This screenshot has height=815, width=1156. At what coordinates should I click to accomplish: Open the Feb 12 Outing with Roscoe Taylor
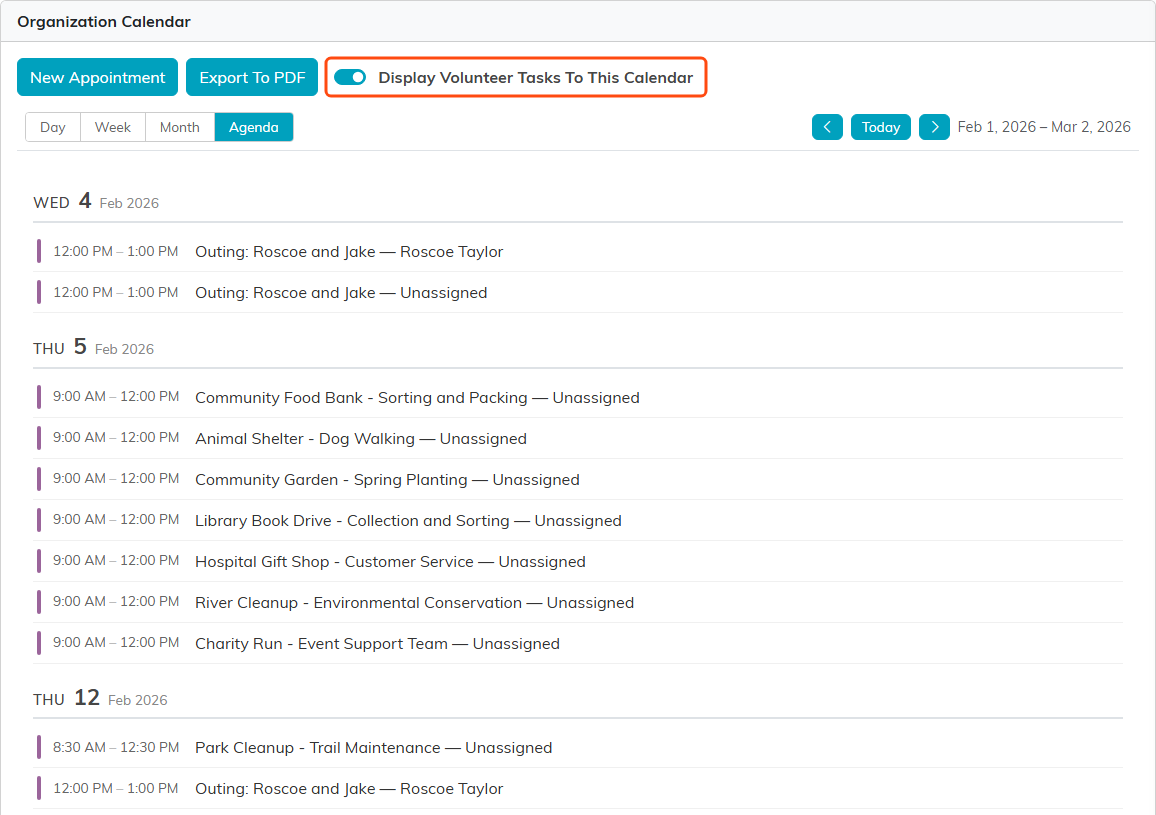click(578, 788)
